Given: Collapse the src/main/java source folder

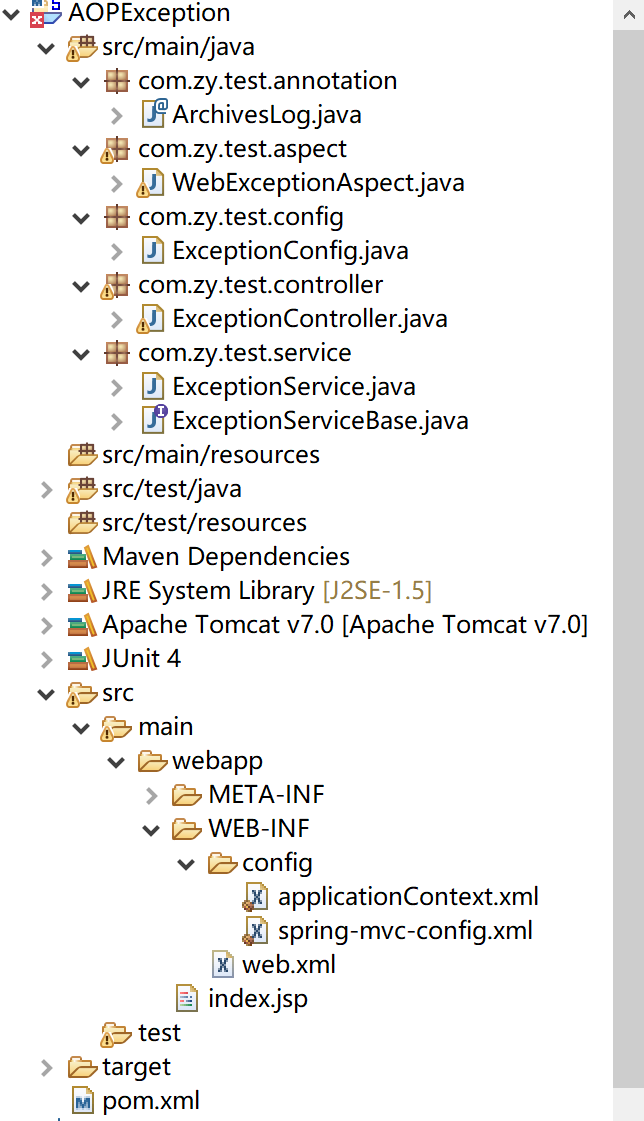Looking at the screenshot, I should (46, 46).
